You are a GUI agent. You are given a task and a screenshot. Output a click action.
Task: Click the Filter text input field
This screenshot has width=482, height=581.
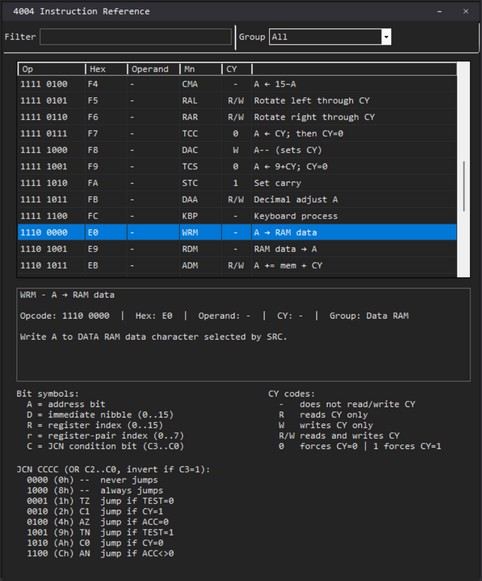136,37
